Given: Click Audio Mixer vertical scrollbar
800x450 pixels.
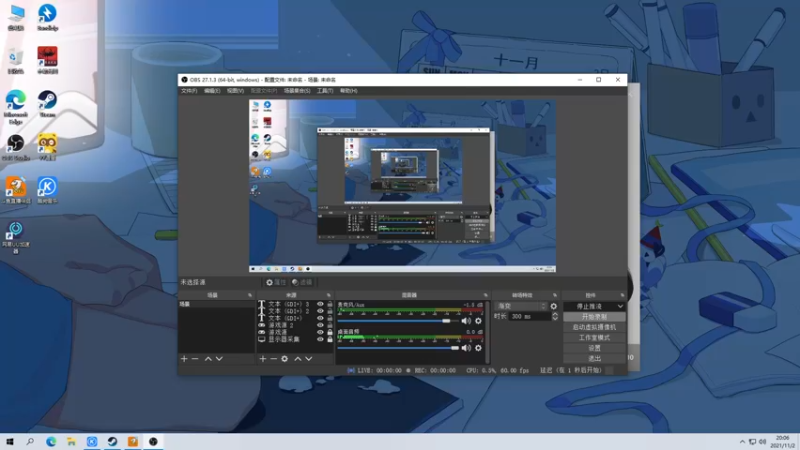Looking at the screenshot, I should point(487,332).
